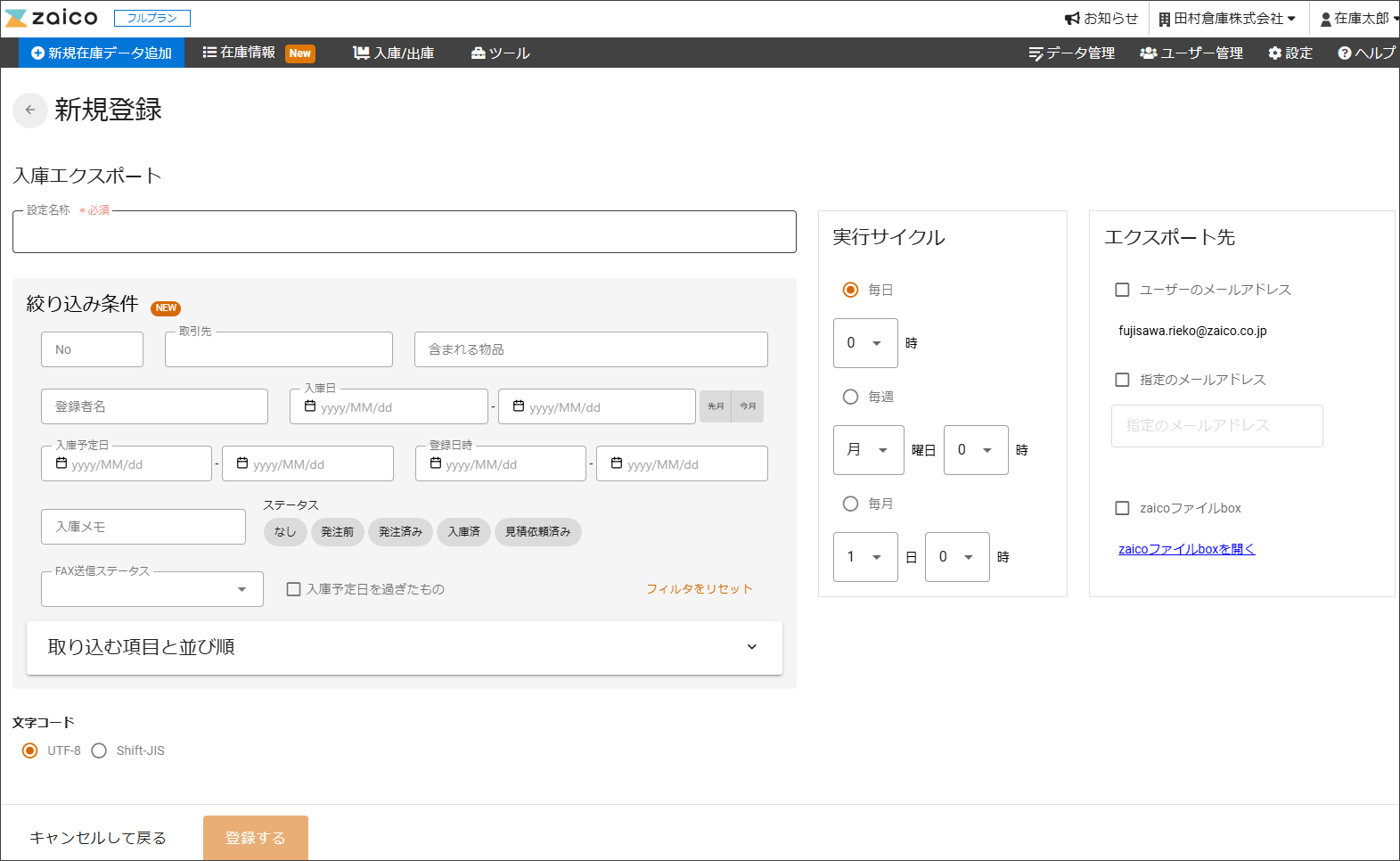This screenshot has width=1400, height=861.
Task: Click 新規在庫データ追加 plus button
Action: click(x=102, y=53)
